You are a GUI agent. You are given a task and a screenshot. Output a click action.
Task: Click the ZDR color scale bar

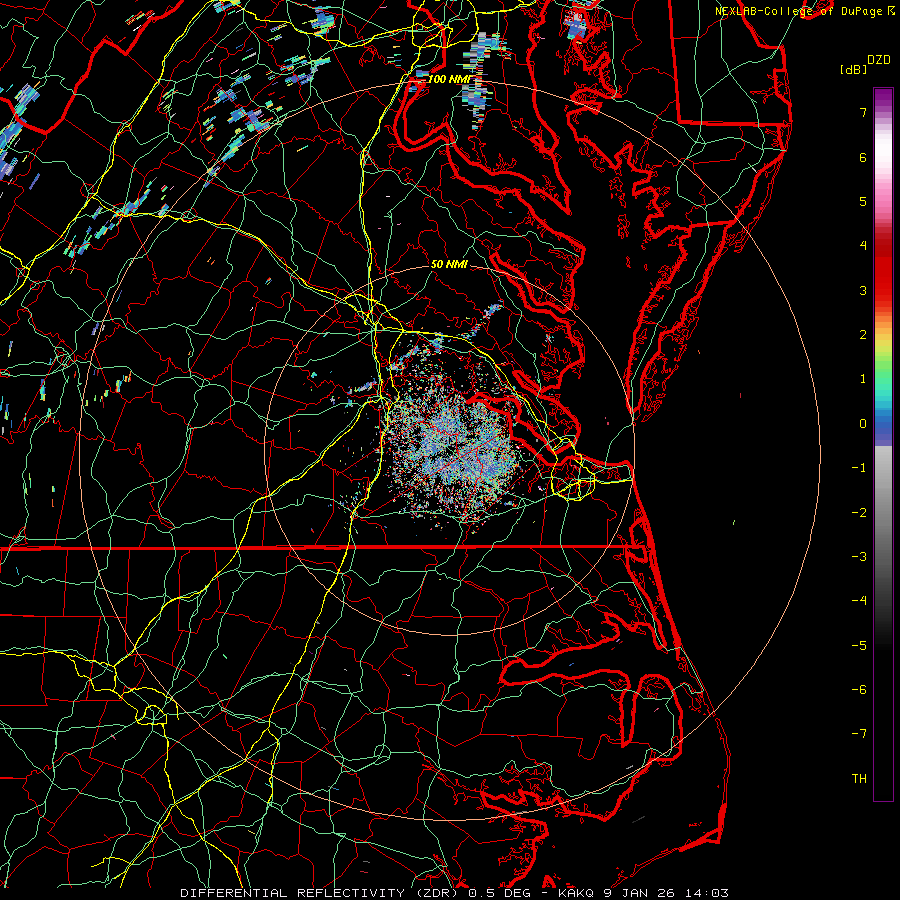pos(883,444)
